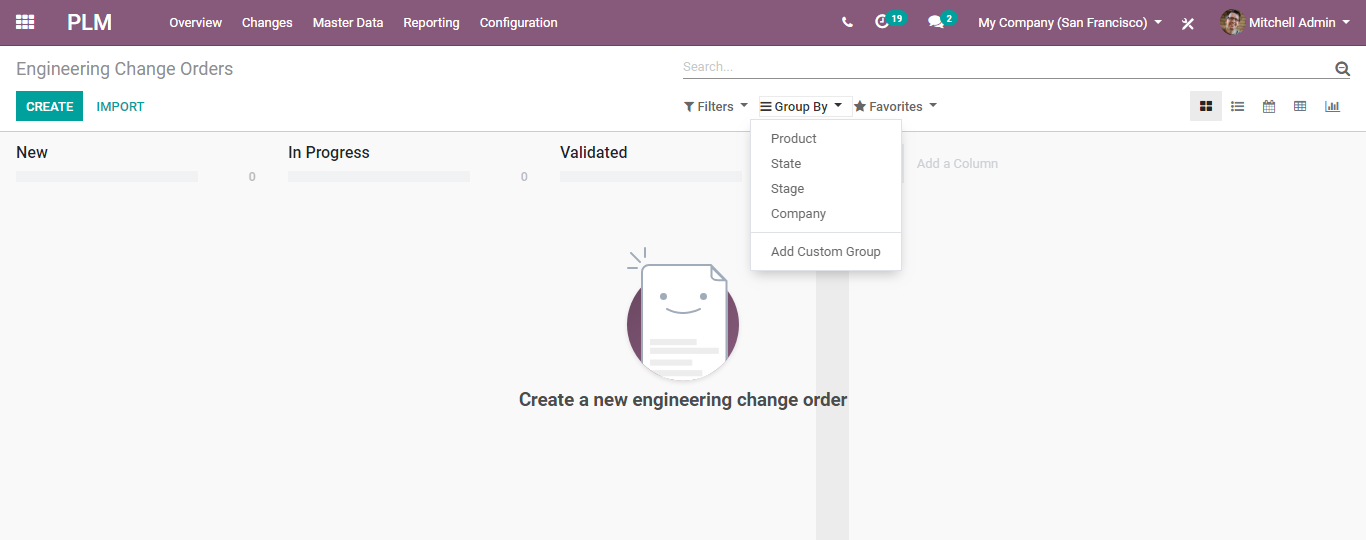Image resolution: width=1366 pixels, height=540 pixels.
Task: Open the Favorites dropdown
Action: (x=896, y=106)
